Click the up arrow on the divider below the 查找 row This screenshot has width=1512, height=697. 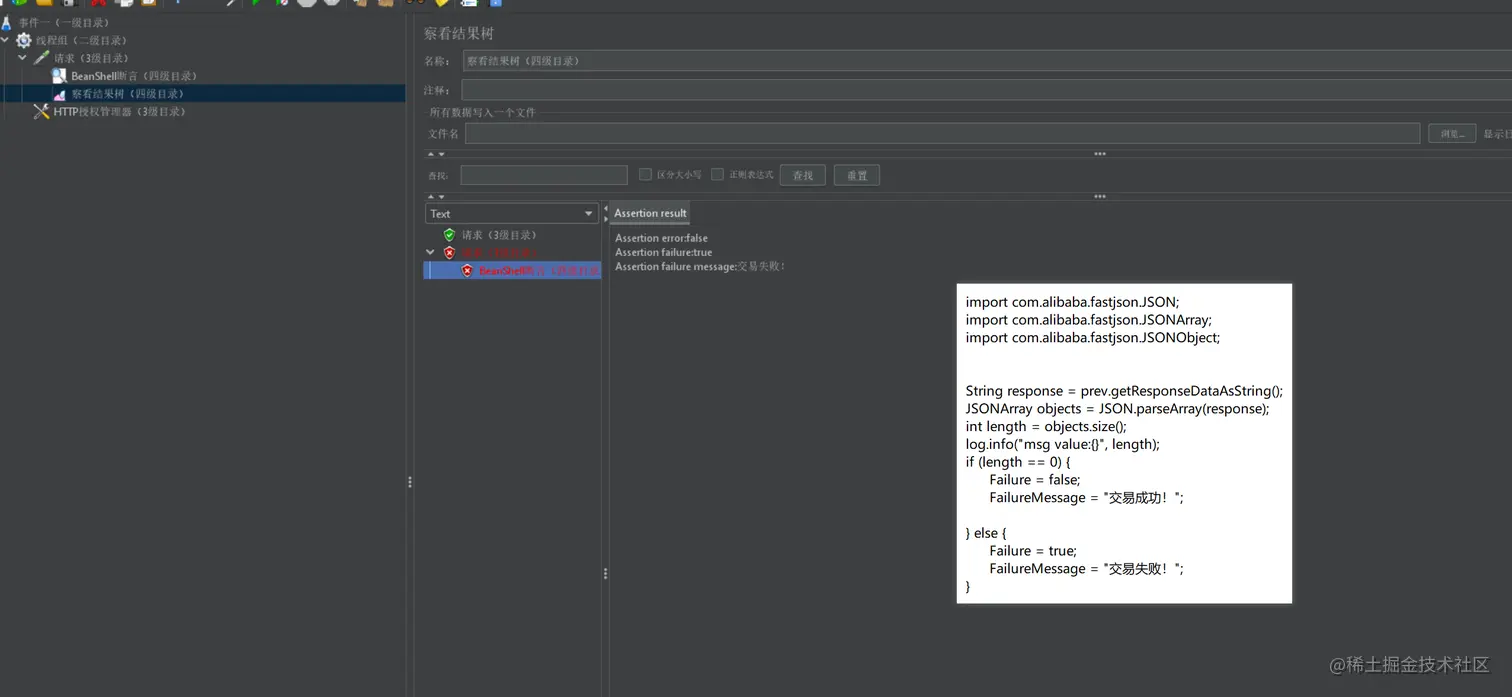coord(431,197)
